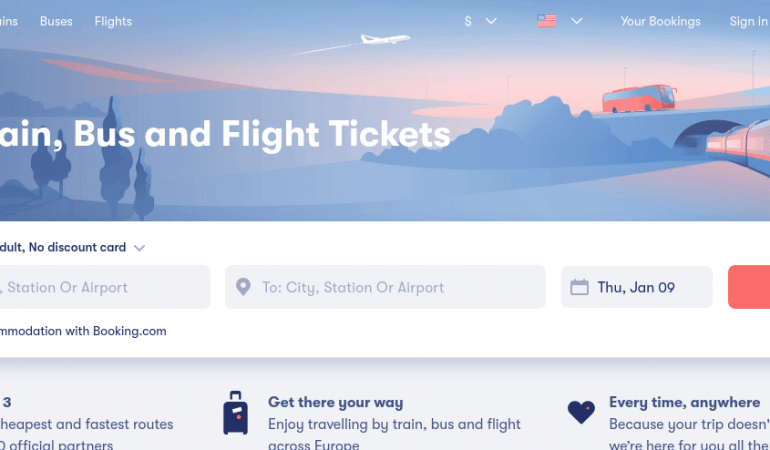
Task: Expand the currency dropdown chevron
Action: (x=491, y=21)
